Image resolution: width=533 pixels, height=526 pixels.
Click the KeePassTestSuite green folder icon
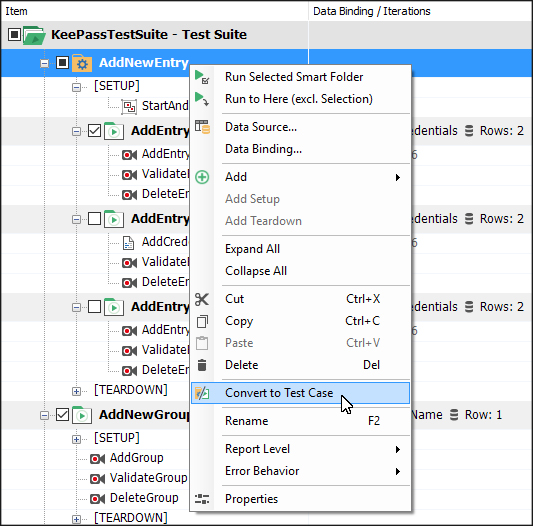[x=34, y=35]
